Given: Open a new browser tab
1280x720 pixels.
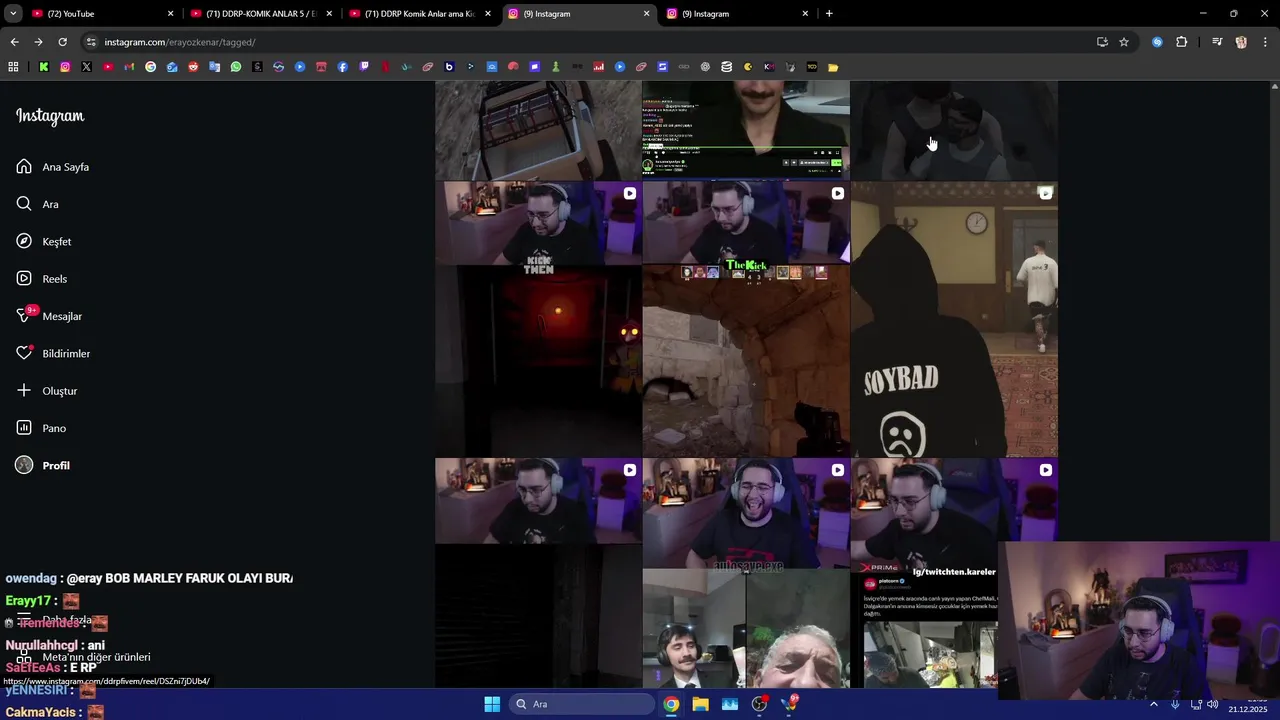Looking at the screenshot, I should (829, 14).
